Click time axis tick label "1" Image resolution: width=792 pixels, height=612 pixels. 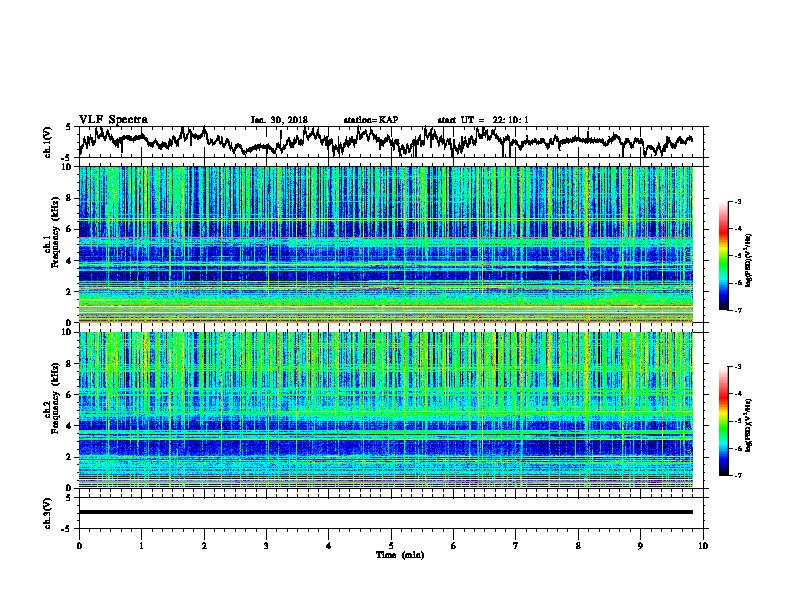141,546
